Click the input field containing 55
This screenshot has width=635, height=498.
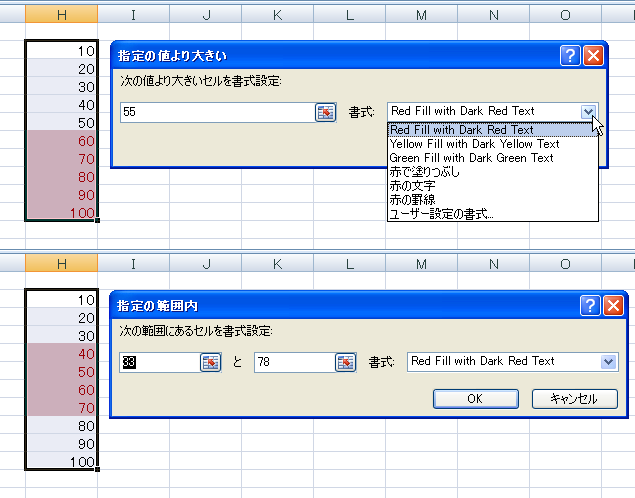tap(215, 113)
